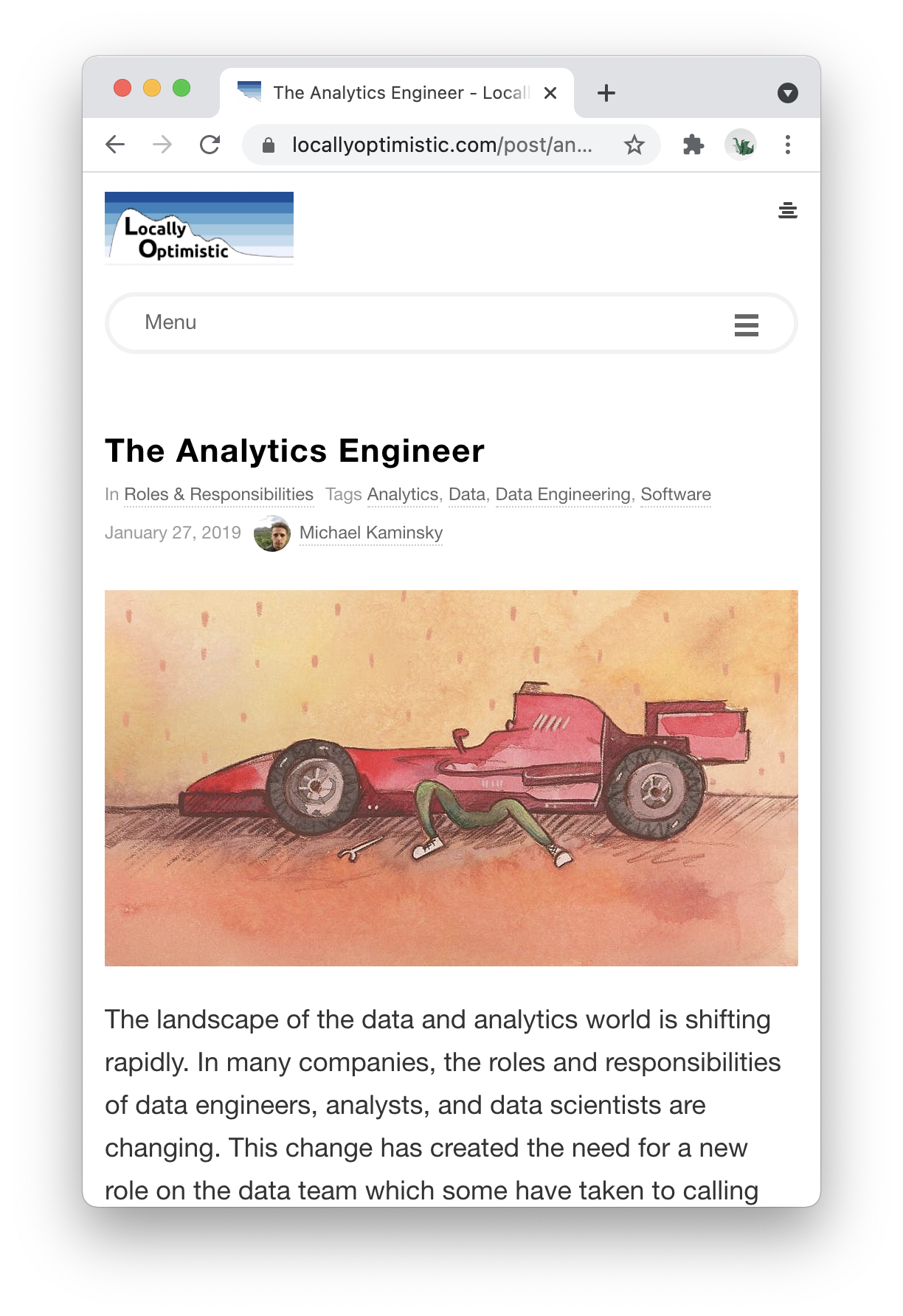Screen dimensions: 903x1316
Task: Click the site padlock icon
Action: pos(269,145)
